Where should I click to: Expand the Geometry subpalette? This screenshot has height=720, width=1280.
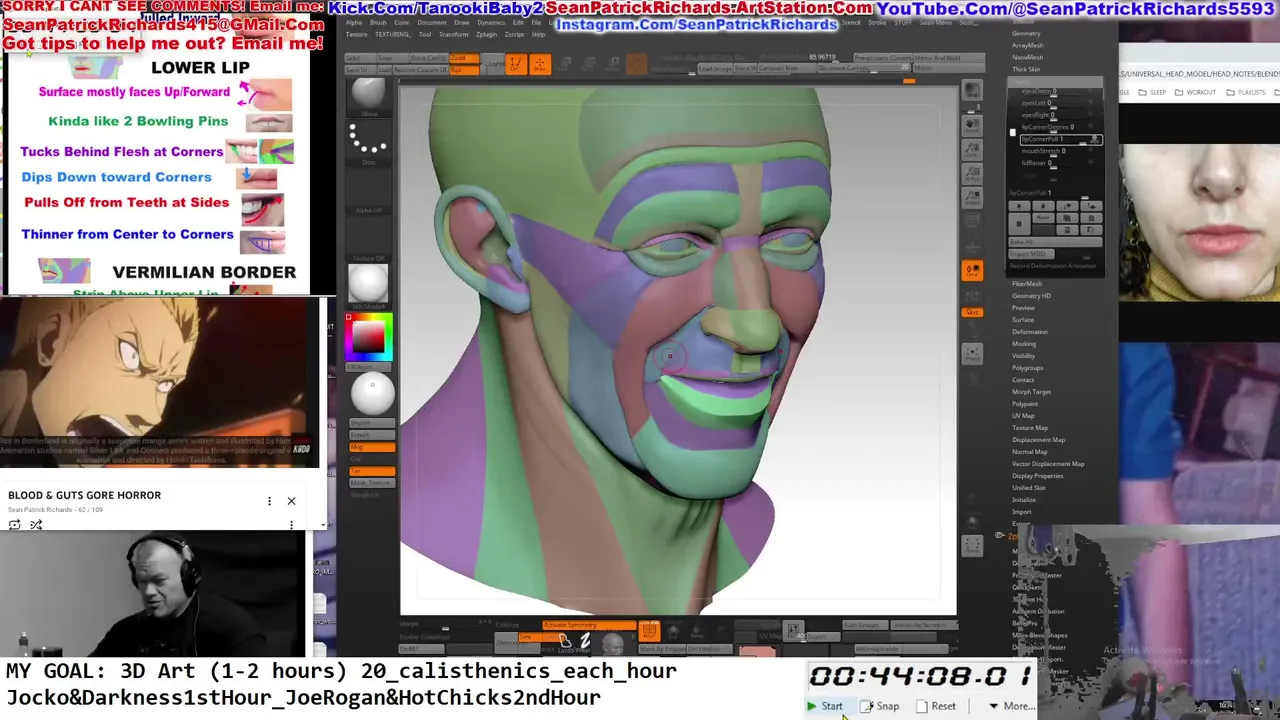click(1026, 33)
